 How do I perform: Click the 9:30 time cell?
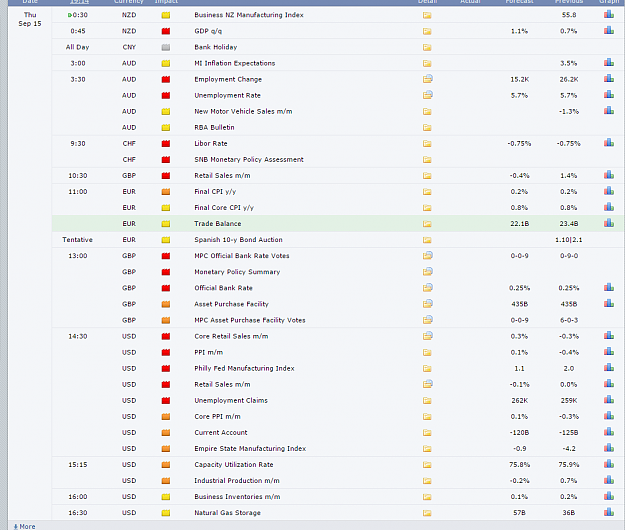coord(78,143)
